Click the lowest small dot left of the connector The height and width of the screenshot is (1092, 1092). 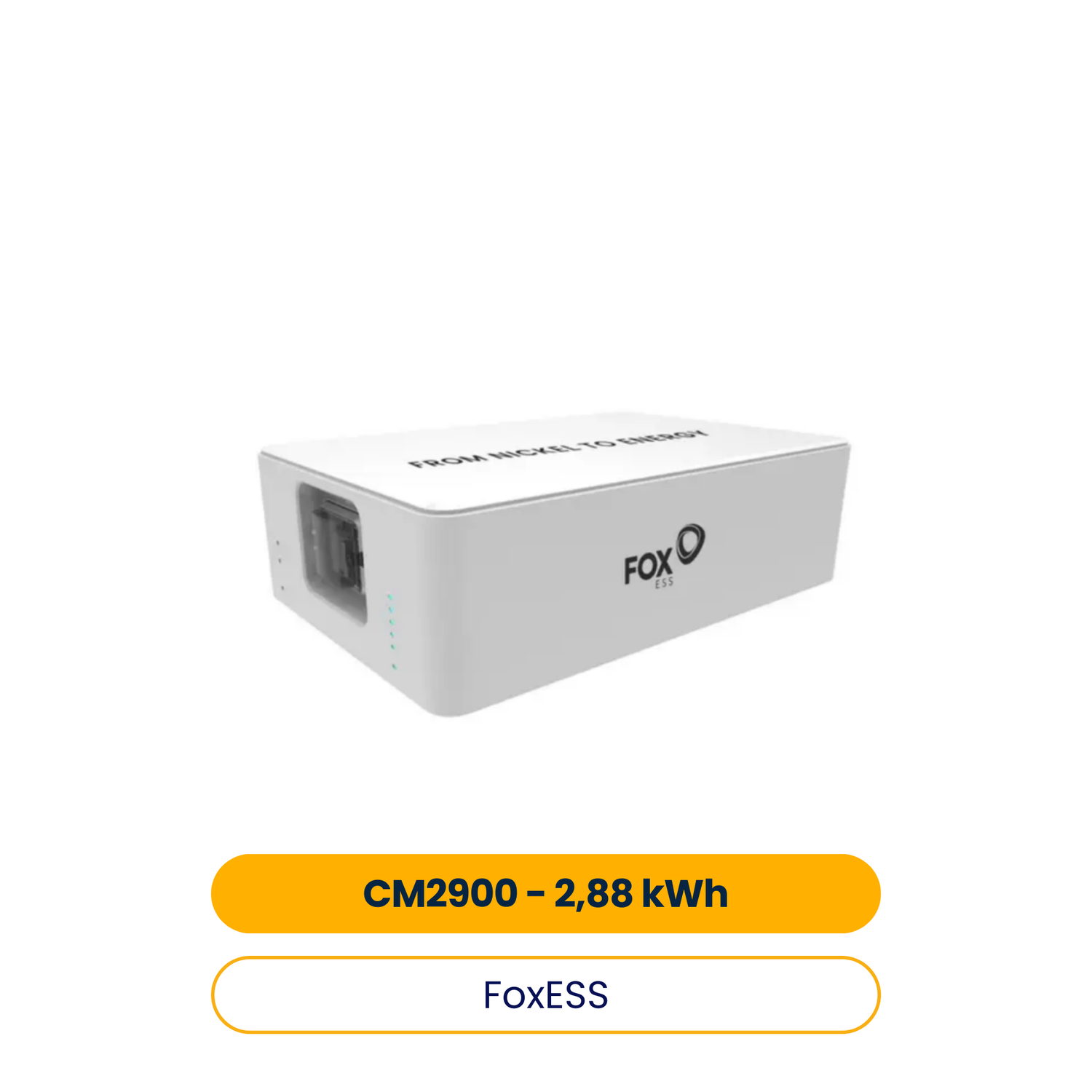point(282,588)
